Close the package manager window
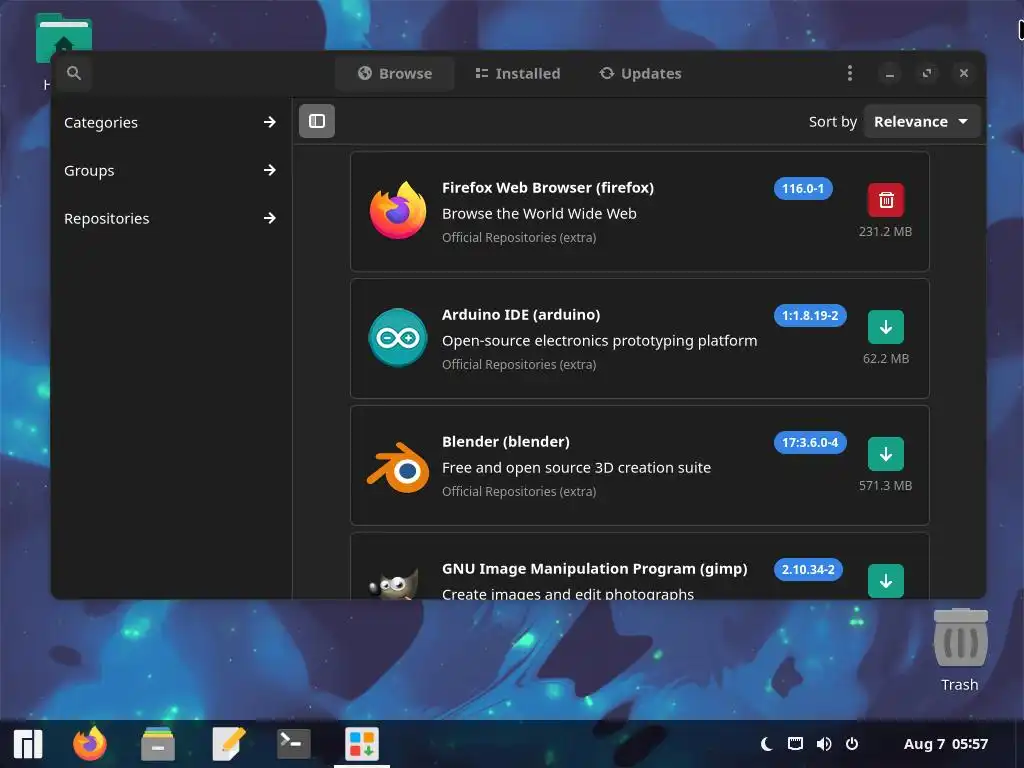This screenshot has height=768, width=1024. coord(964,73)
